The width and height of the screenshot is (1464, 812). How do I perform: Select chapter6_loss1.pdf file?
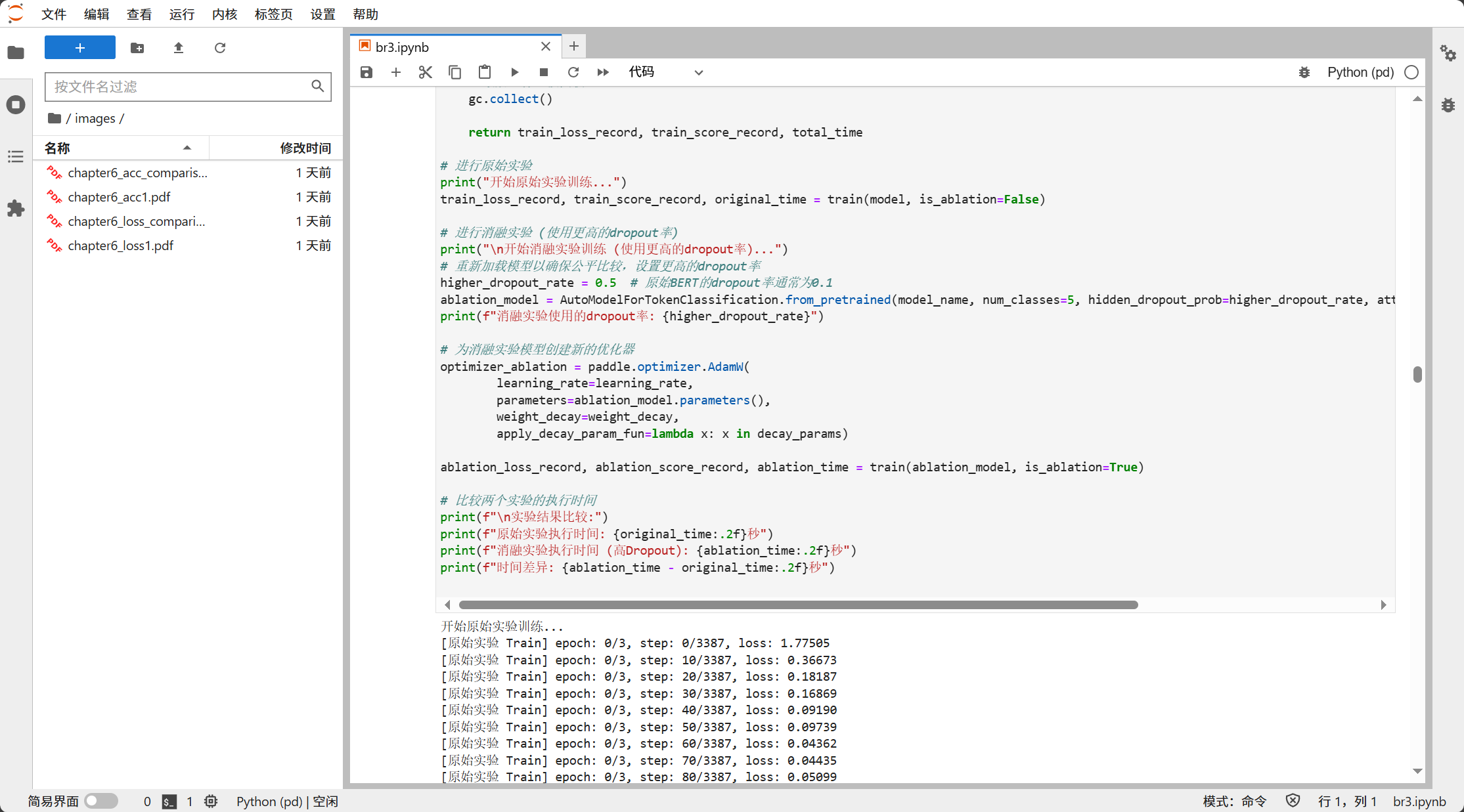(189, 246)
